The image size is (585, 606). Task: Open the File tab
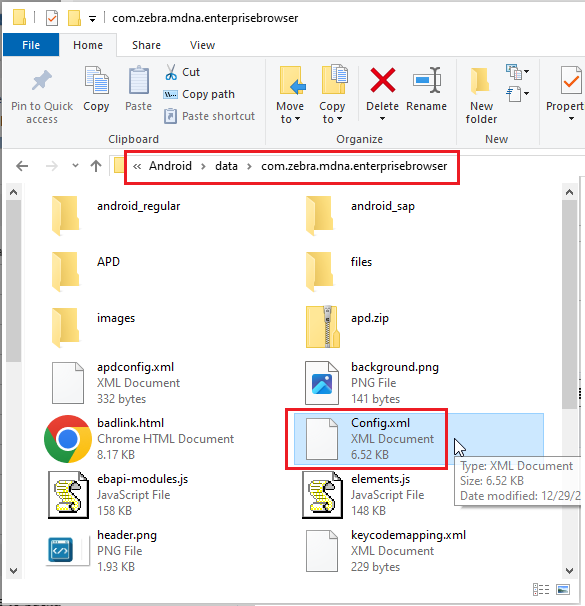[x=31, y=45]
